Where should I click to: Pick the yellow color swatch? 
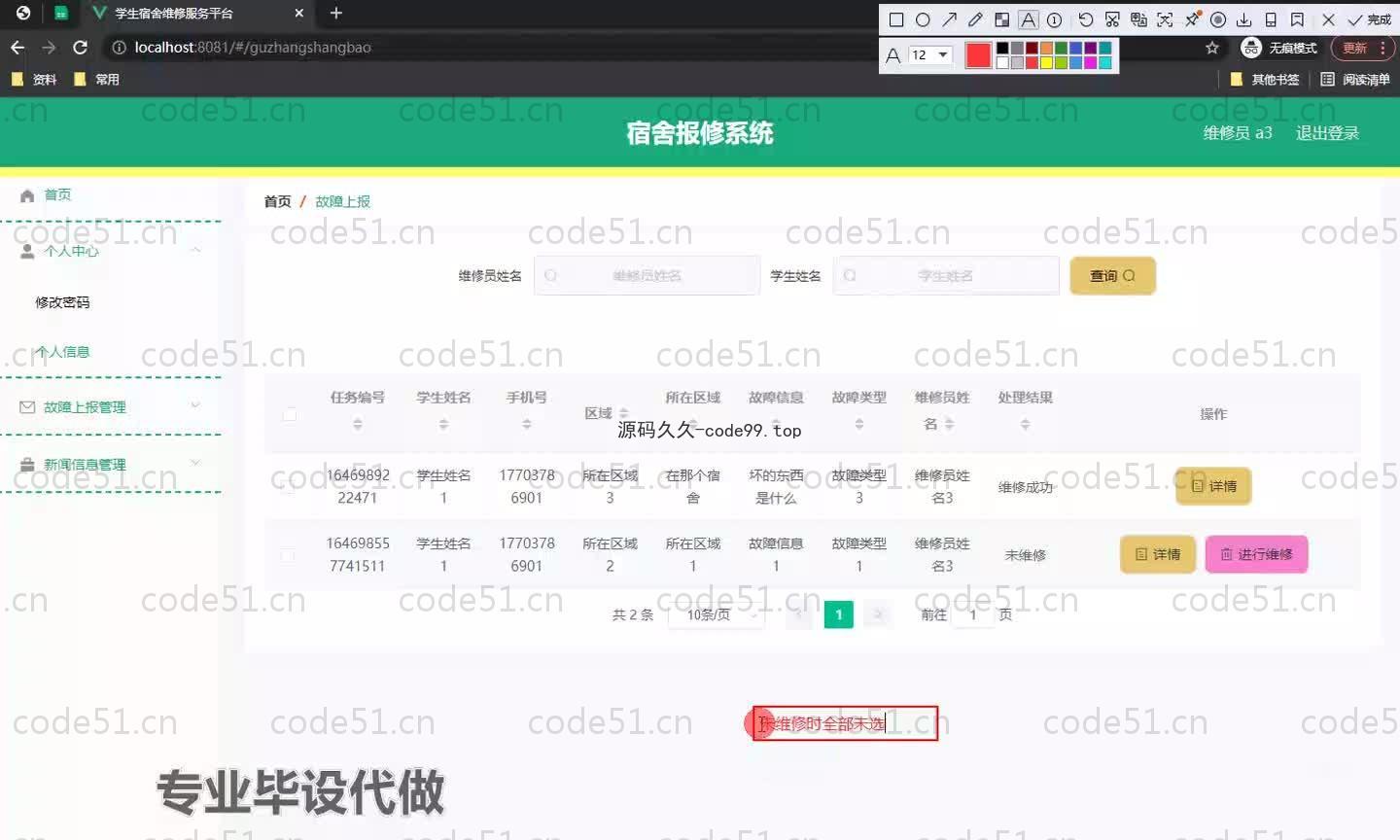(x=1046, y=63)
